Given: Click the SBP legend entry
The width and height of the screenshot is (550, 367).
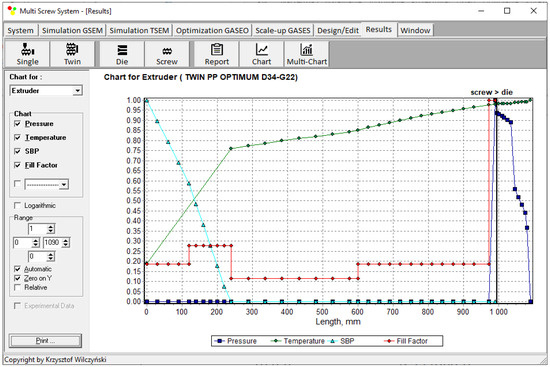Looking at the screenshot, I should click(x=341, y=341).
